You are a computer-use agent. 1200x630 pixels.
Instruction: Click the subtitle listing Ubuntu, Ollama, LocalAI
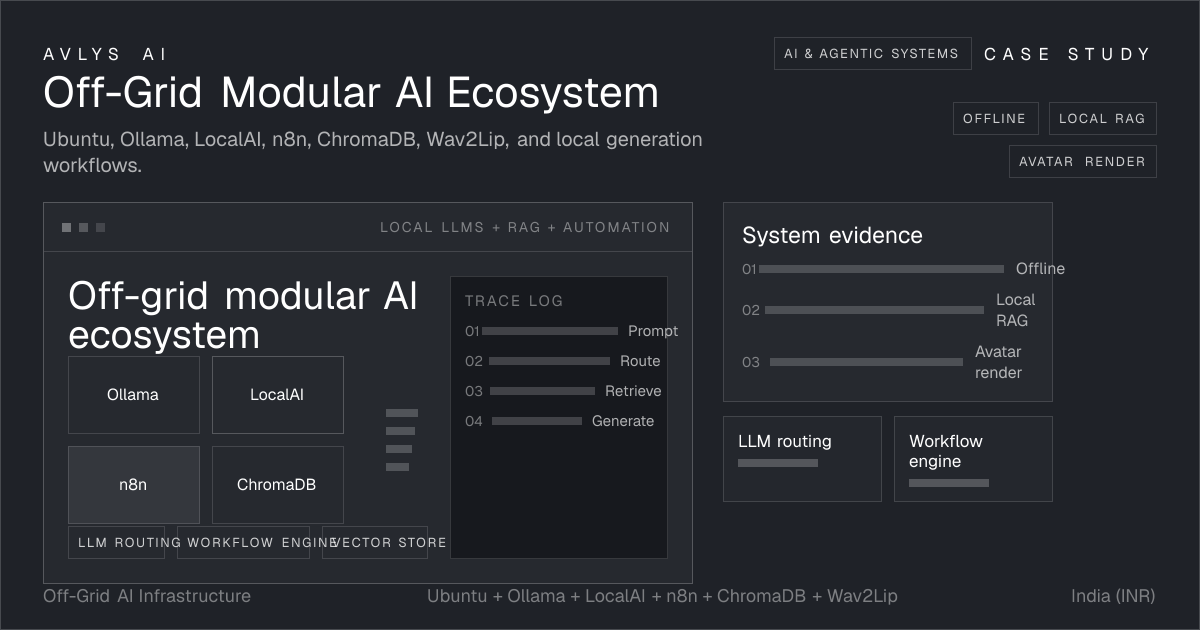pos(373,151)
